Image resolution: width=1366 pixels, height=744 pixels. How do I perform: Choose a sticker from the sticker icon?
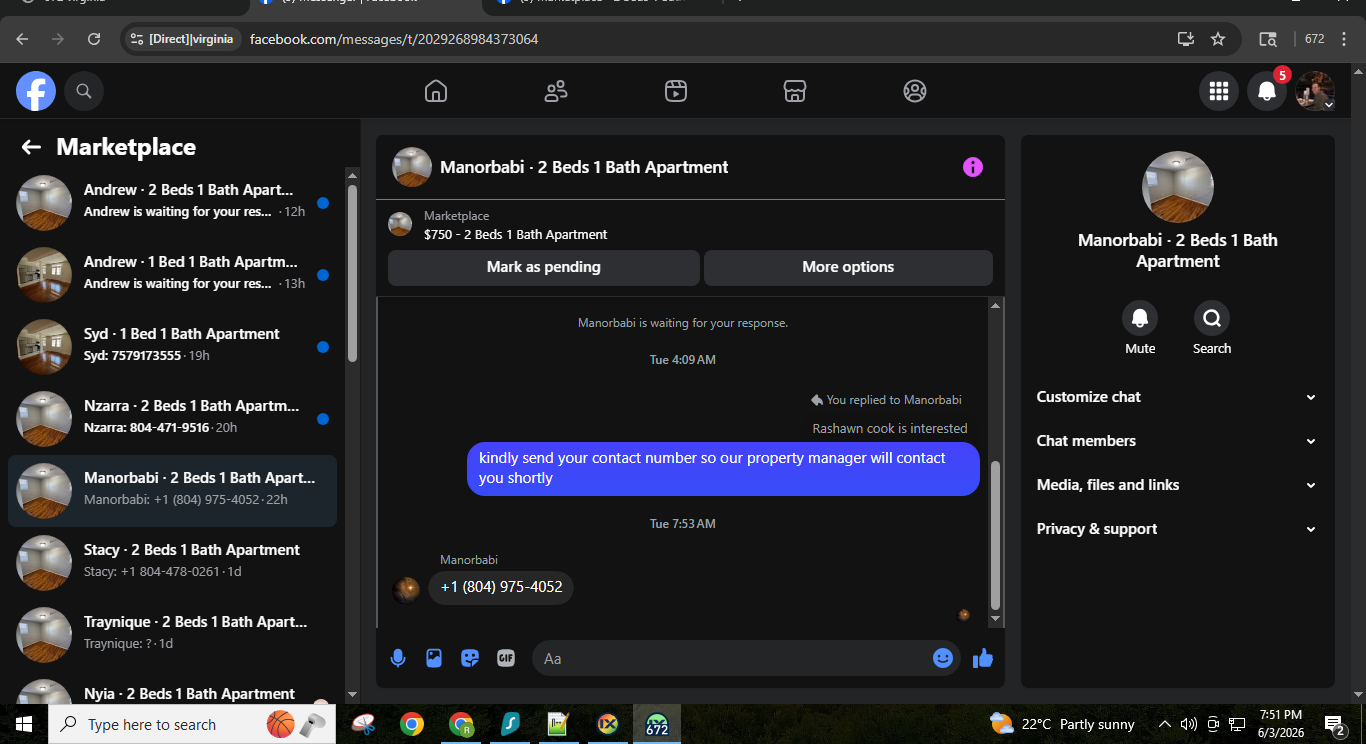(470, 658)
